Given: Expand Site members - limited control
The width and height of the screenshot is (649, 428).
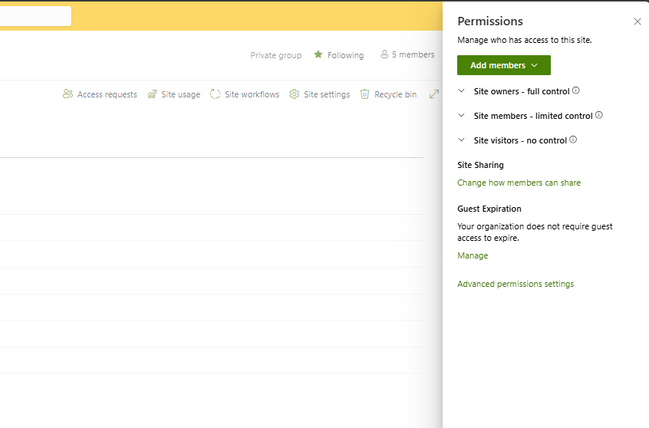Looking at the screenshot, I should tap(461, 115).
